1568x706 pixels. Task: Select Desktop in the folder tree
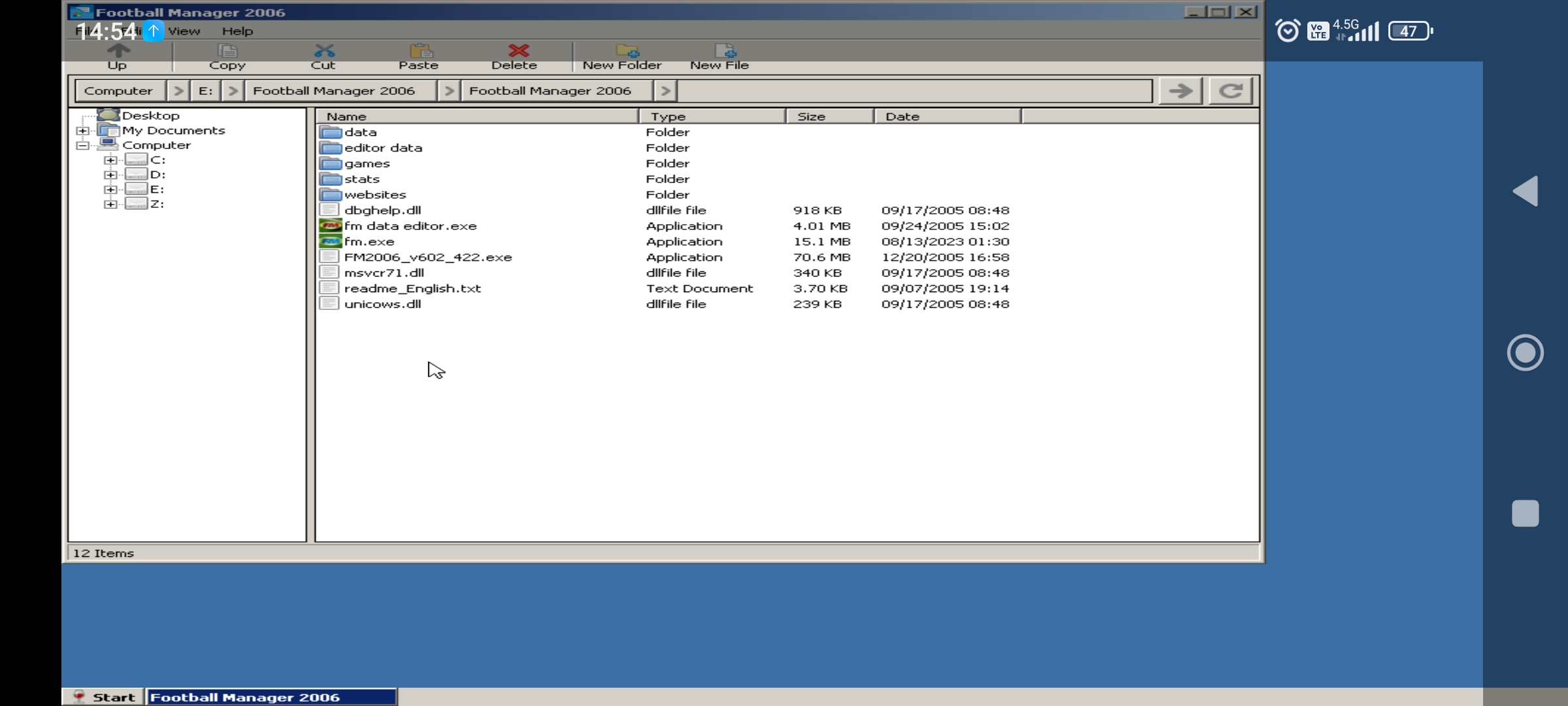(x=150, y=116)
